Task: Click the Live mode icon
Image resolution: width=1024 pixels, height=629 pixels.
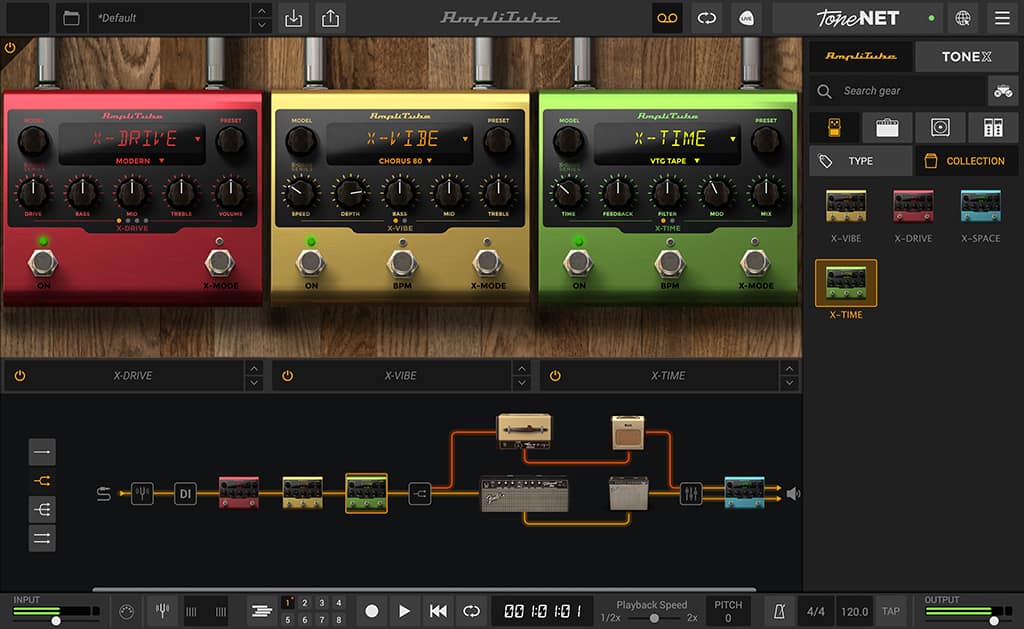Action: click(x=746, y=18)
